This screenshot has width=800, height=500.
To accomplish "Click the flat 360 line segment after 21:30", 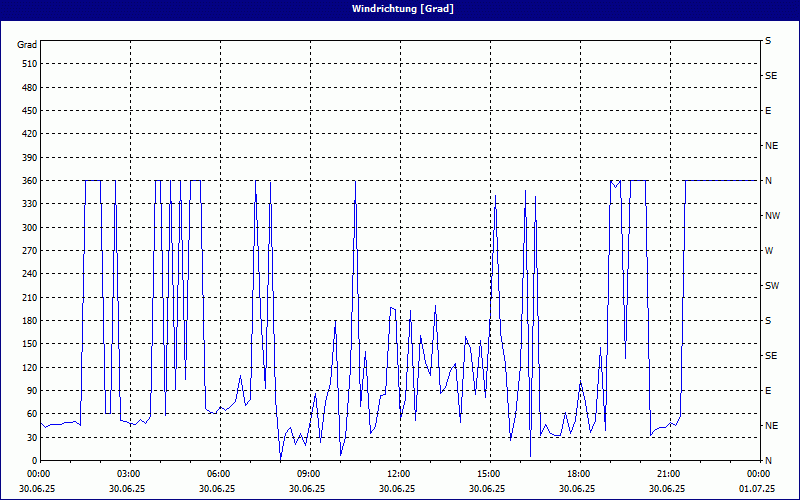I will click(x=720, y=180).
